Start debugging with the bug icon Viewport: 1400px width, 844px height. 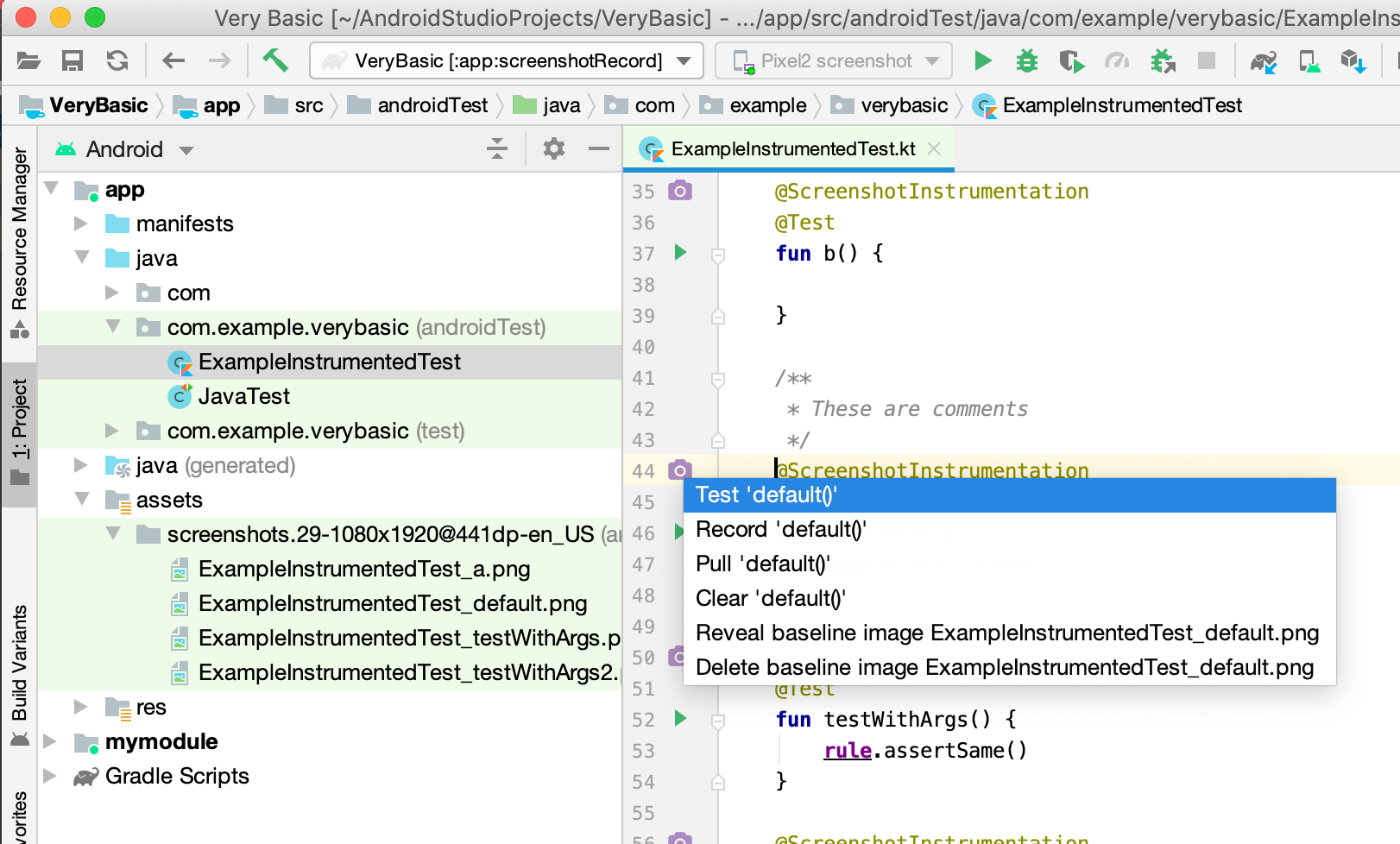[x=1027, y=60]
